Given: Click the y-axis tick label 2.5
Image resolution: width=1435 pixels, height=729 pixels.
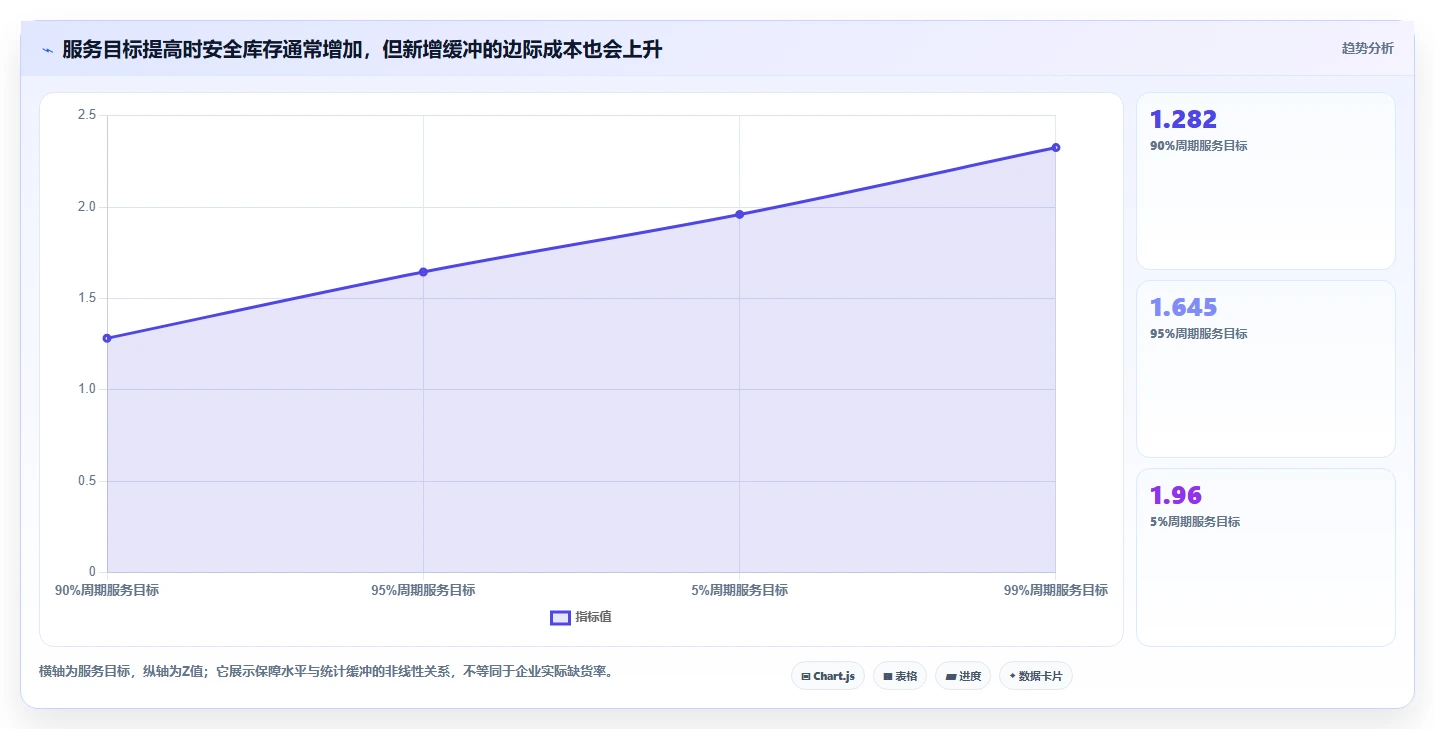Looking at the screenshot, I should tap(86, 115).
